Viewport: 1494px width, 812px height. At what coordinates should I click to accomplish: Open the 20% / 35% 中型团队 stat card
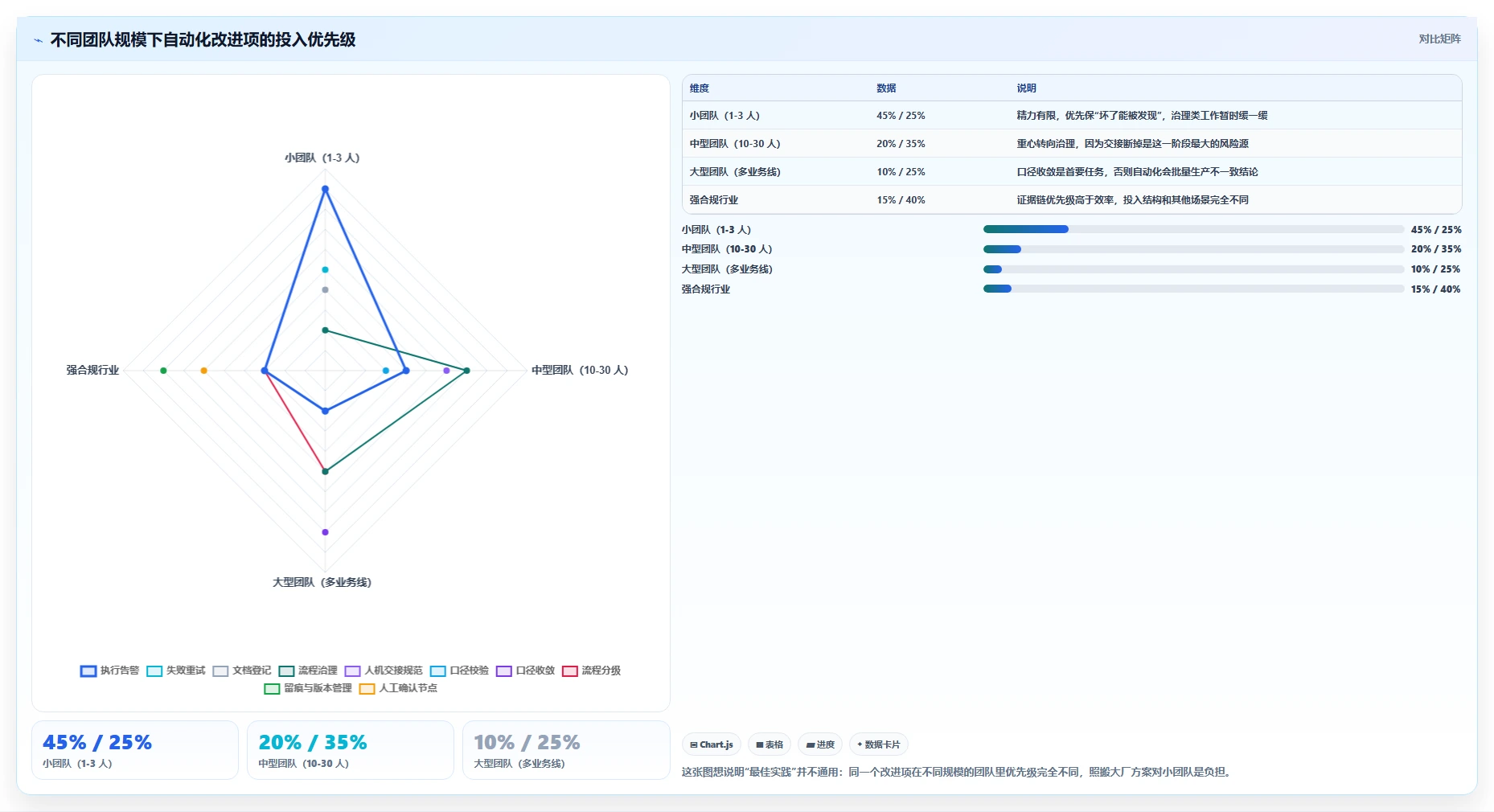[351, 750]
